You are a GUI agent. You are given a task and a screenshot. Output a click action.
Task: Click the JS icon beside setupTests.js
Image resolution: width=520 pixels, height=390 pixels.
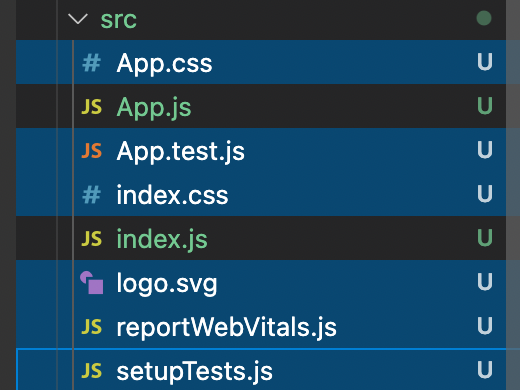click(x=92, y=371)
